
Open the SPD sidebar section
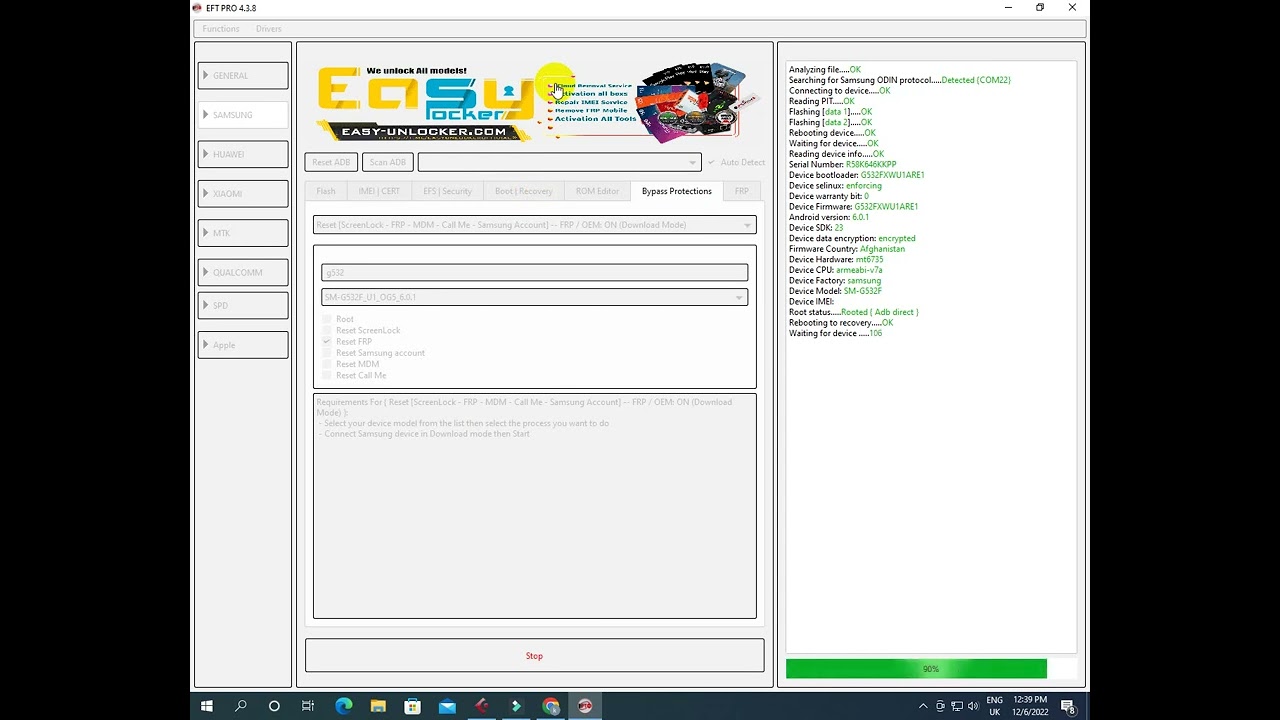pyautogui.click(x=243, y=305)
